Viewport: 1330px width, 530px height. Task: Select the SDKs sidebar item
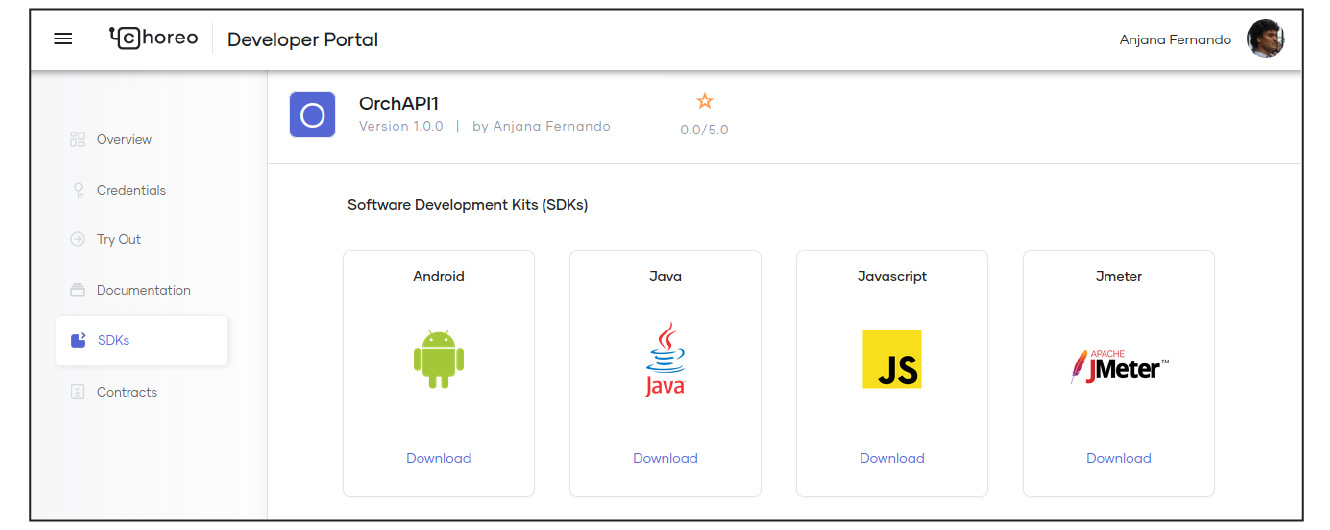point(113,340)
